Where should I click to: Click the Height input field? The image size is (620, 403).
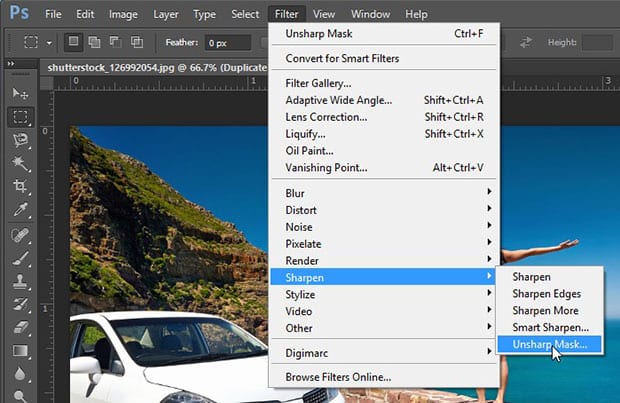coord(597,42)
